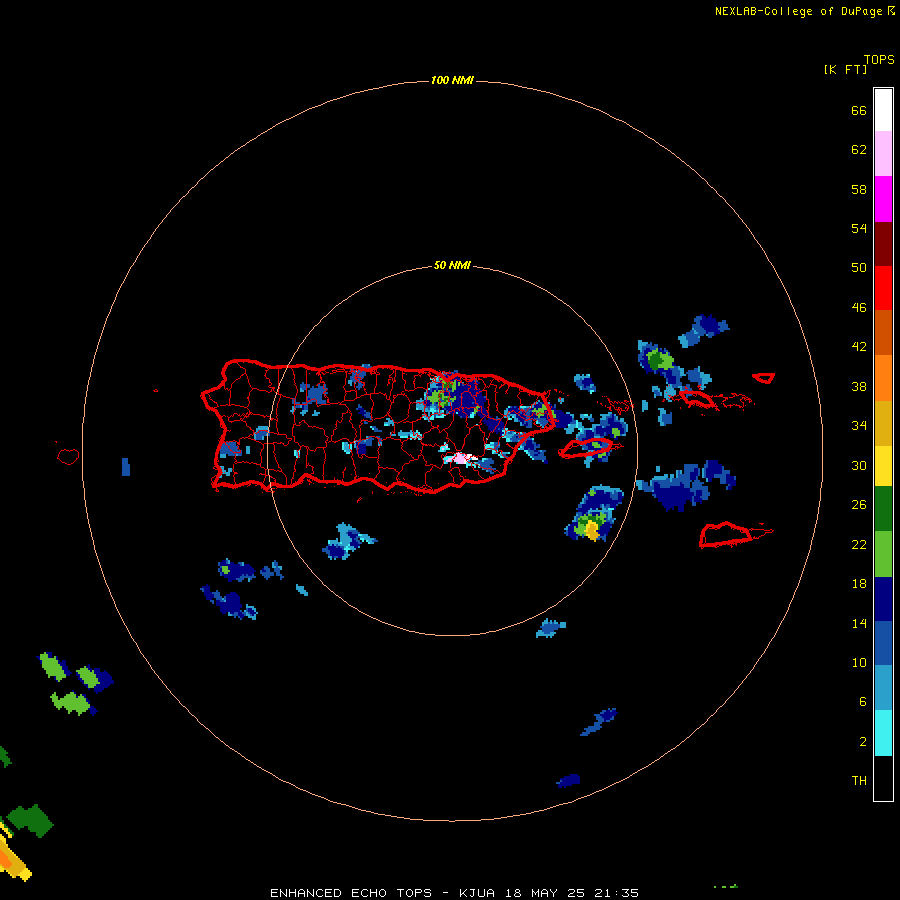Click the magenta 58 kft legend swatch

point(883,199)
